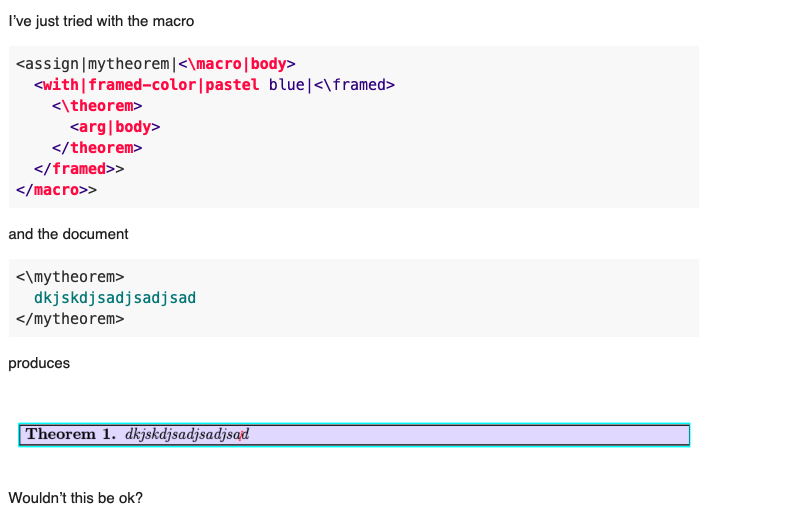Click the opening \mytheorem tag
This screenshot has height=524, width=804.
point(70,277)
